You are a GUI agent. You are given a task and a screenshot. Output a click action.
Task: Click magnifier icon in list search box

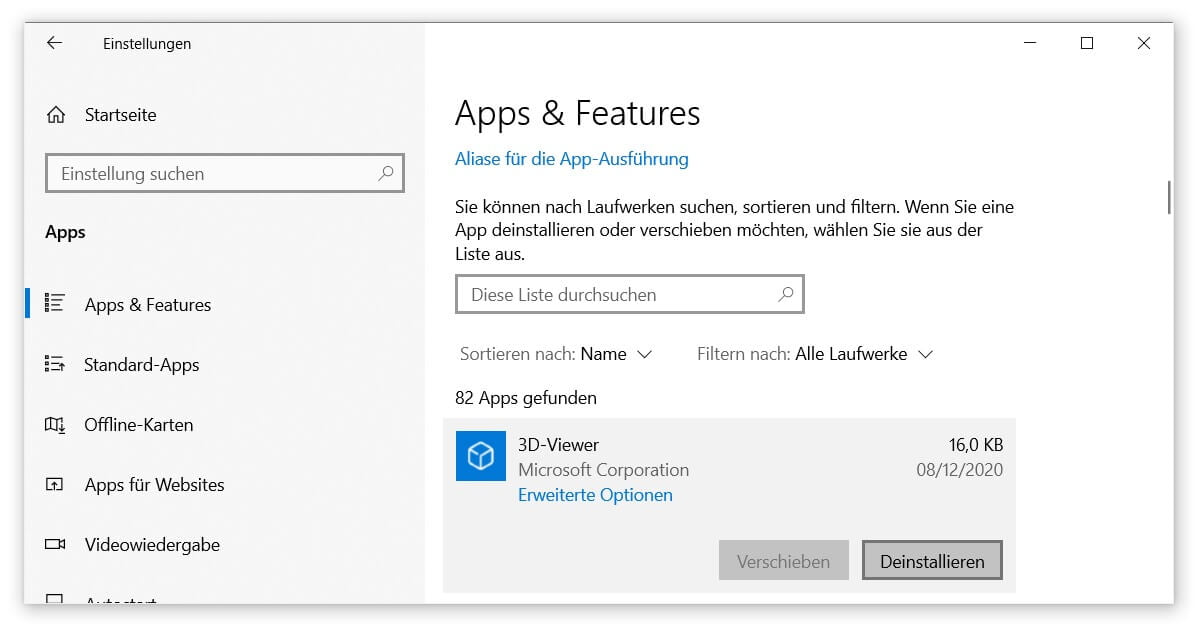click(785, 294)
